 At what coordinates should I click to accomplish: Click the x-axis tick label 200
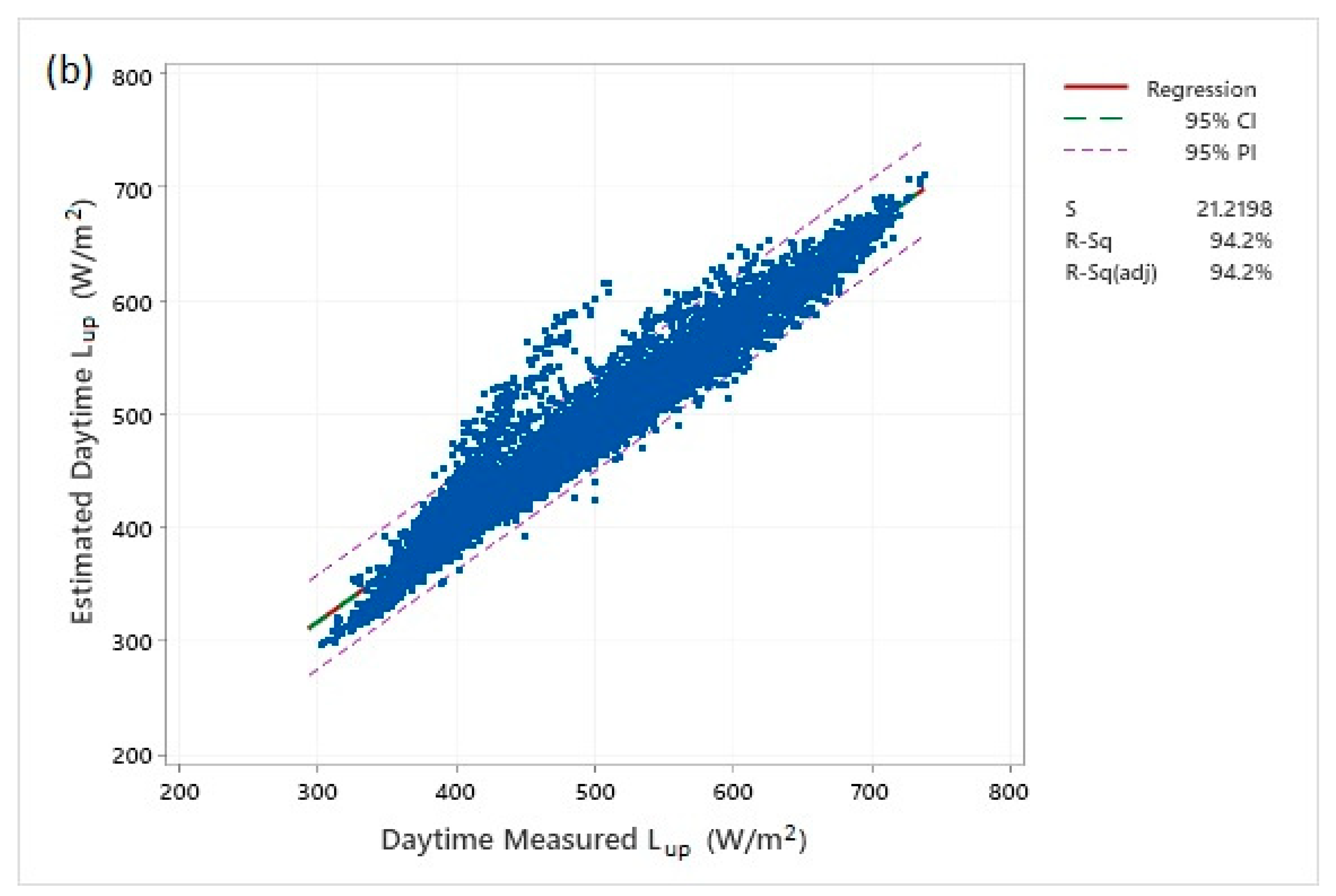(x=180, y=792)
